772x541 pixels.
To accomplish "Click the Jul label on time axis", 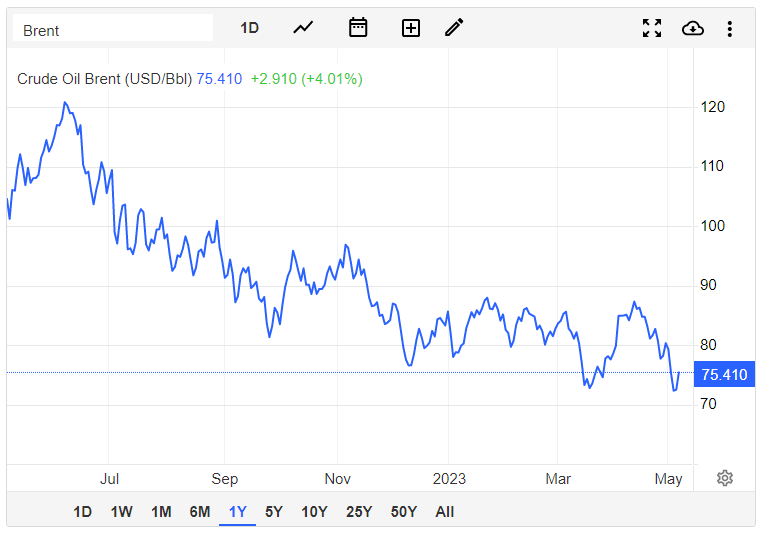I will point(109,478).
